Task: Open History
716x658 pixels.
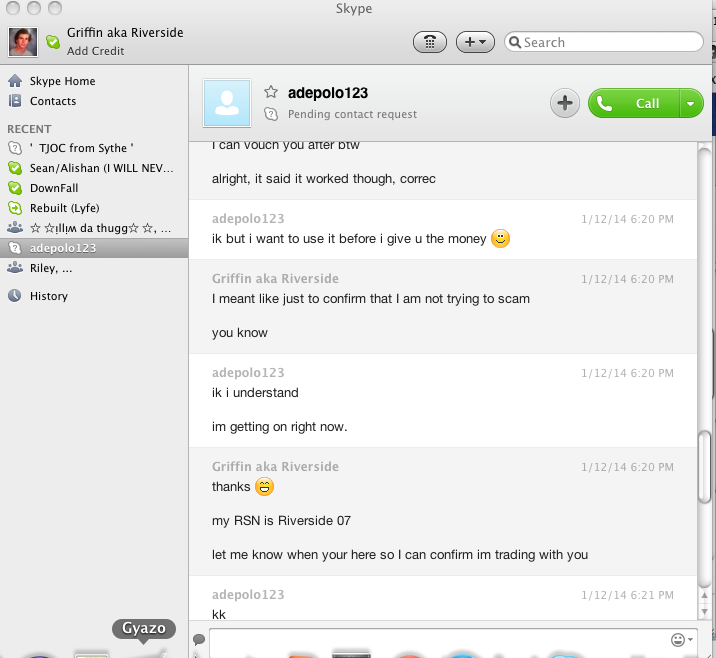Action: (x=49, y=296)
